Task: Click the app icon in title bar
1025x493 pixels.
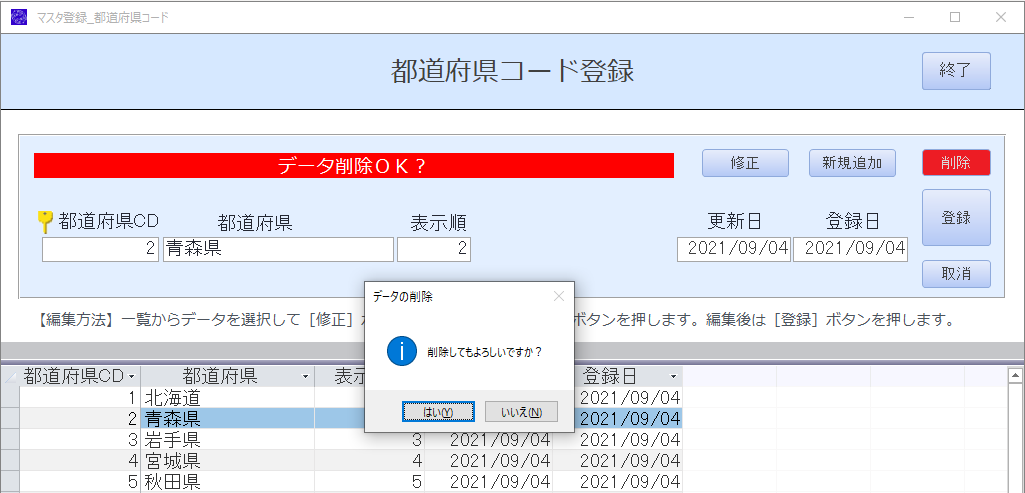Action: (19, 17)
